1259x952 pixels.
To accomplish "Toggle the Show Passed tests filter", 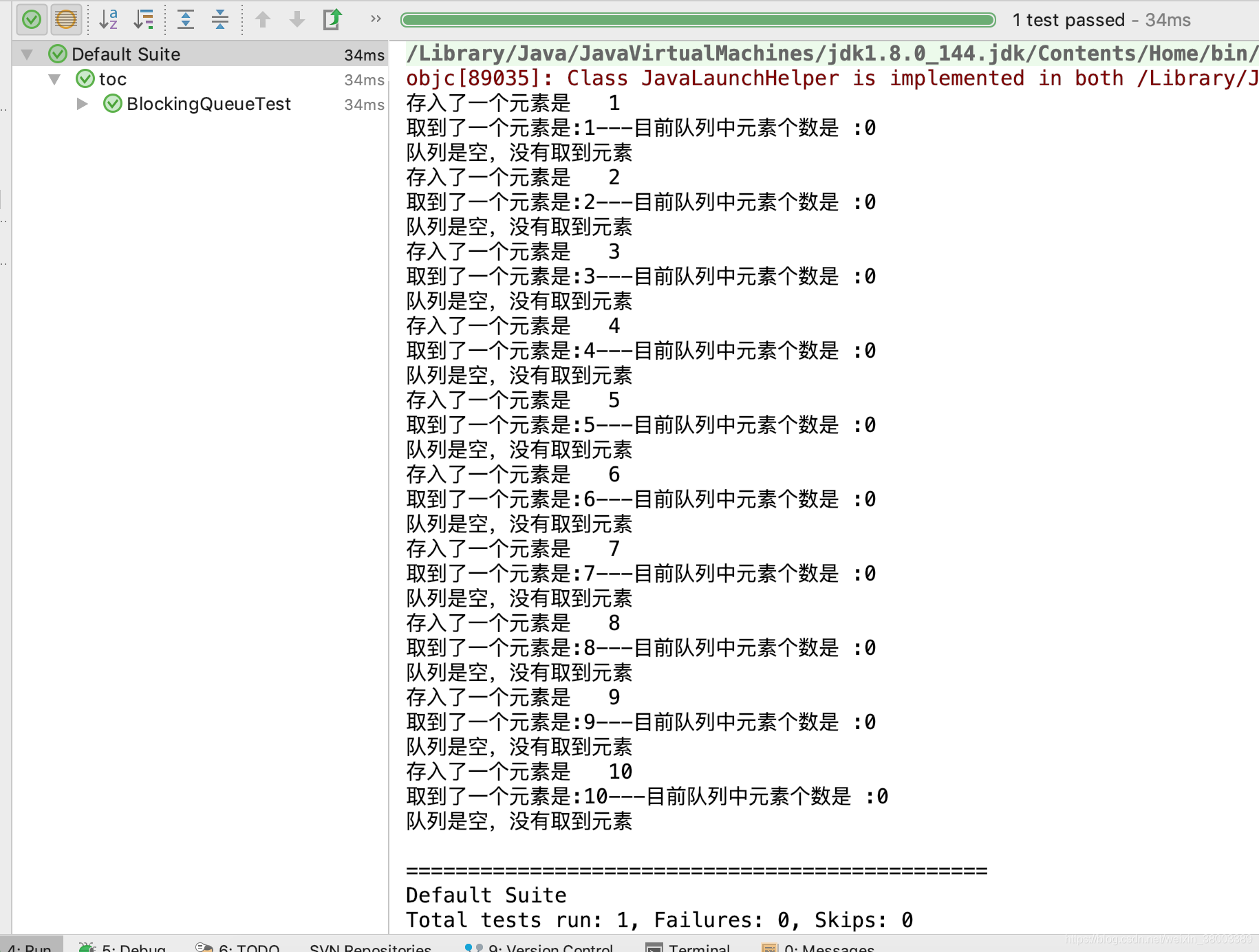I will point(32,19).
